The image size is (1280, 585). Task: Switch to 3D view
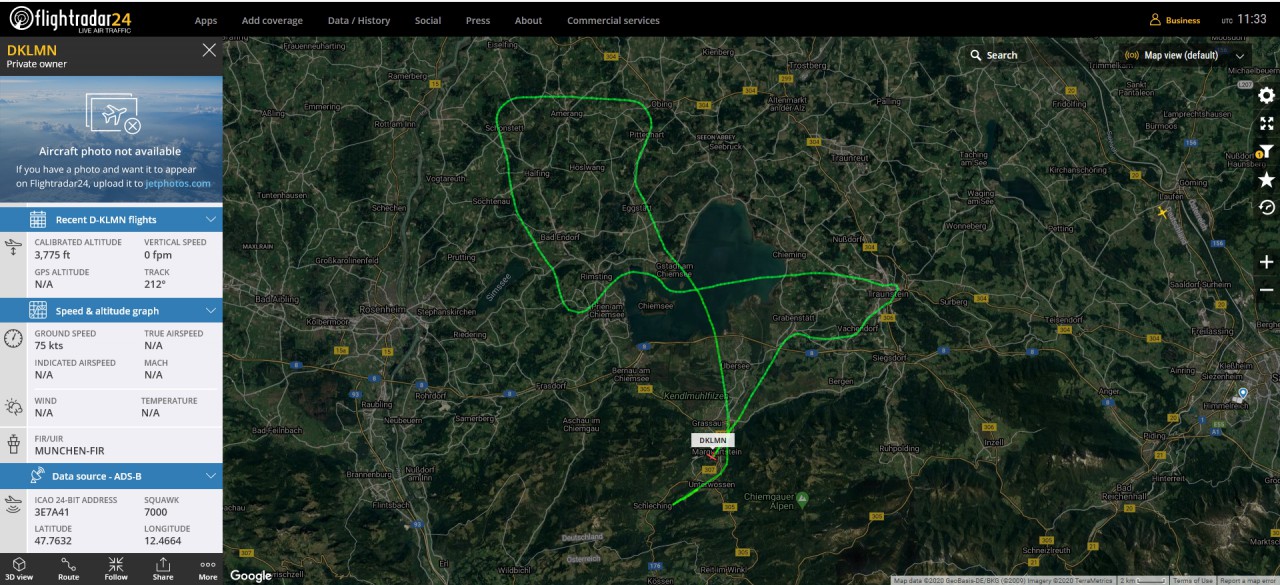18,569
